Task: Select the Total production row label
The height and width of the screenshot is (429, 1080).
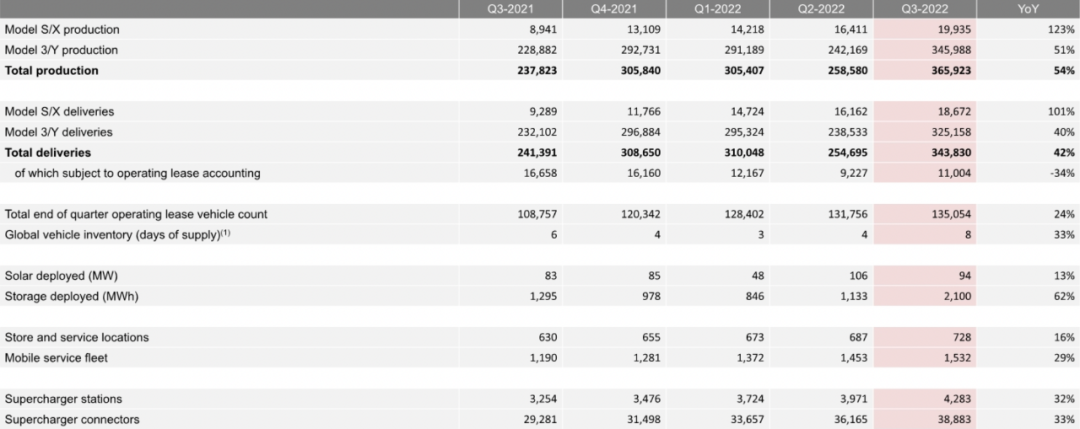Action: coord(52,71)
